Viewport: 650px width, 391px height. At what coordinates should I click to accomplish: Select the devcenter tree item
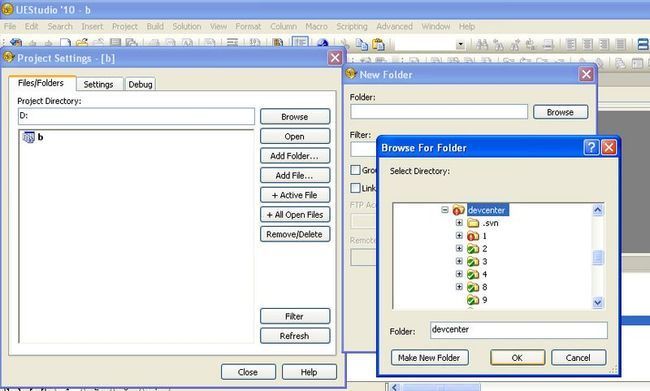point(487,210)
